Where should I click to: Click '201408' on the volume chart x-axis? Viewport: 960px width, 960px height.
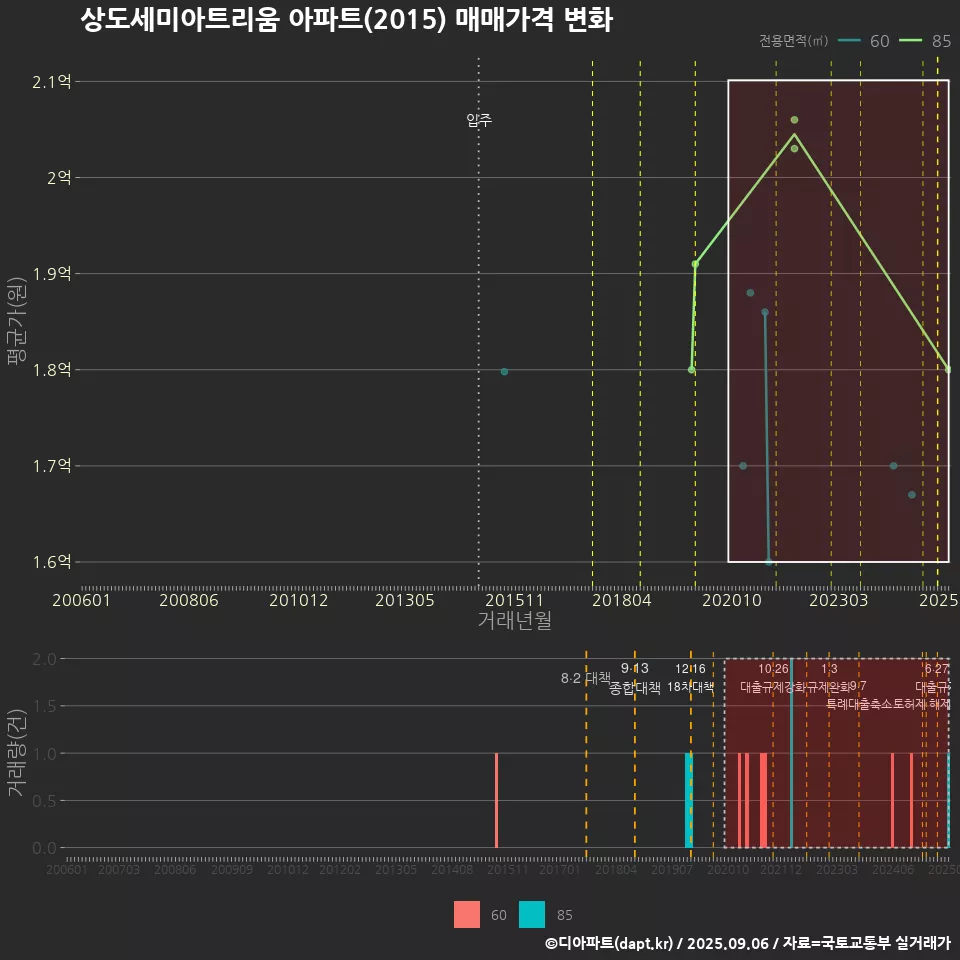coord(452,869)
